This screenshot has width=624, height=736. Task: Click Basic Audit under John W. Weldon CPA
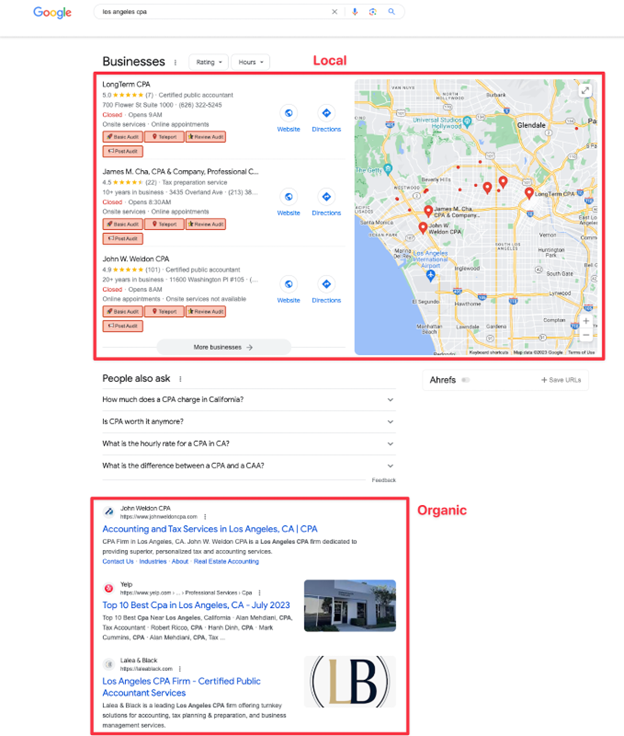[123, 311]
